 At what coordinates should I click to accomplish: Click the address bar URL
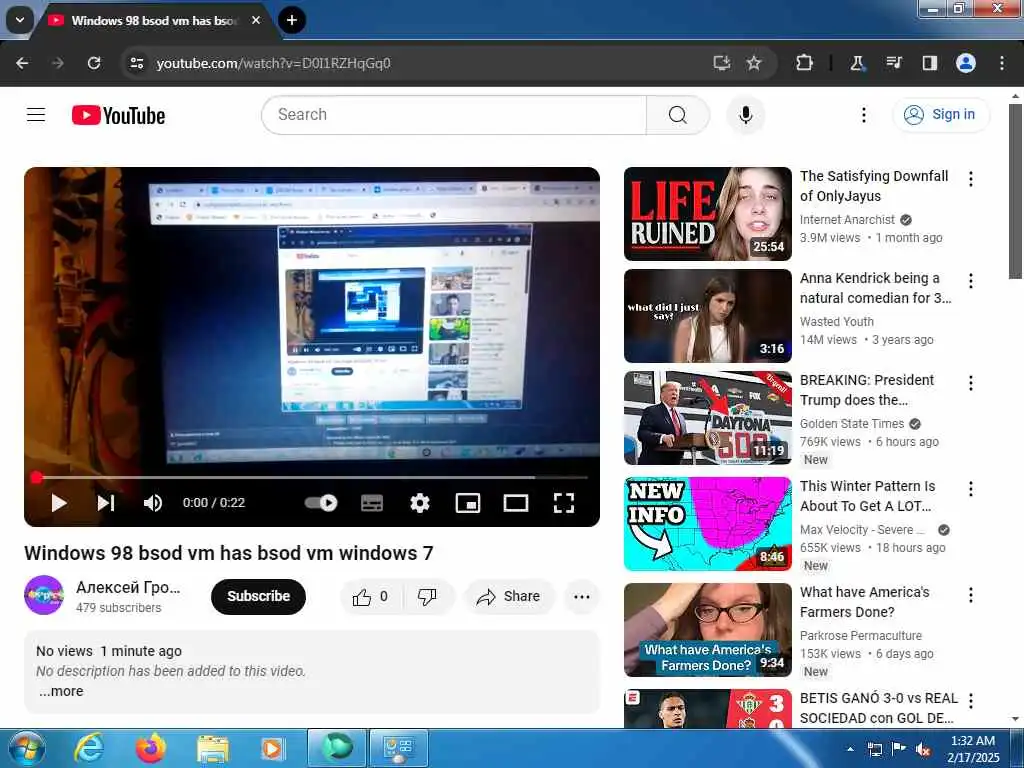[273, 63]
